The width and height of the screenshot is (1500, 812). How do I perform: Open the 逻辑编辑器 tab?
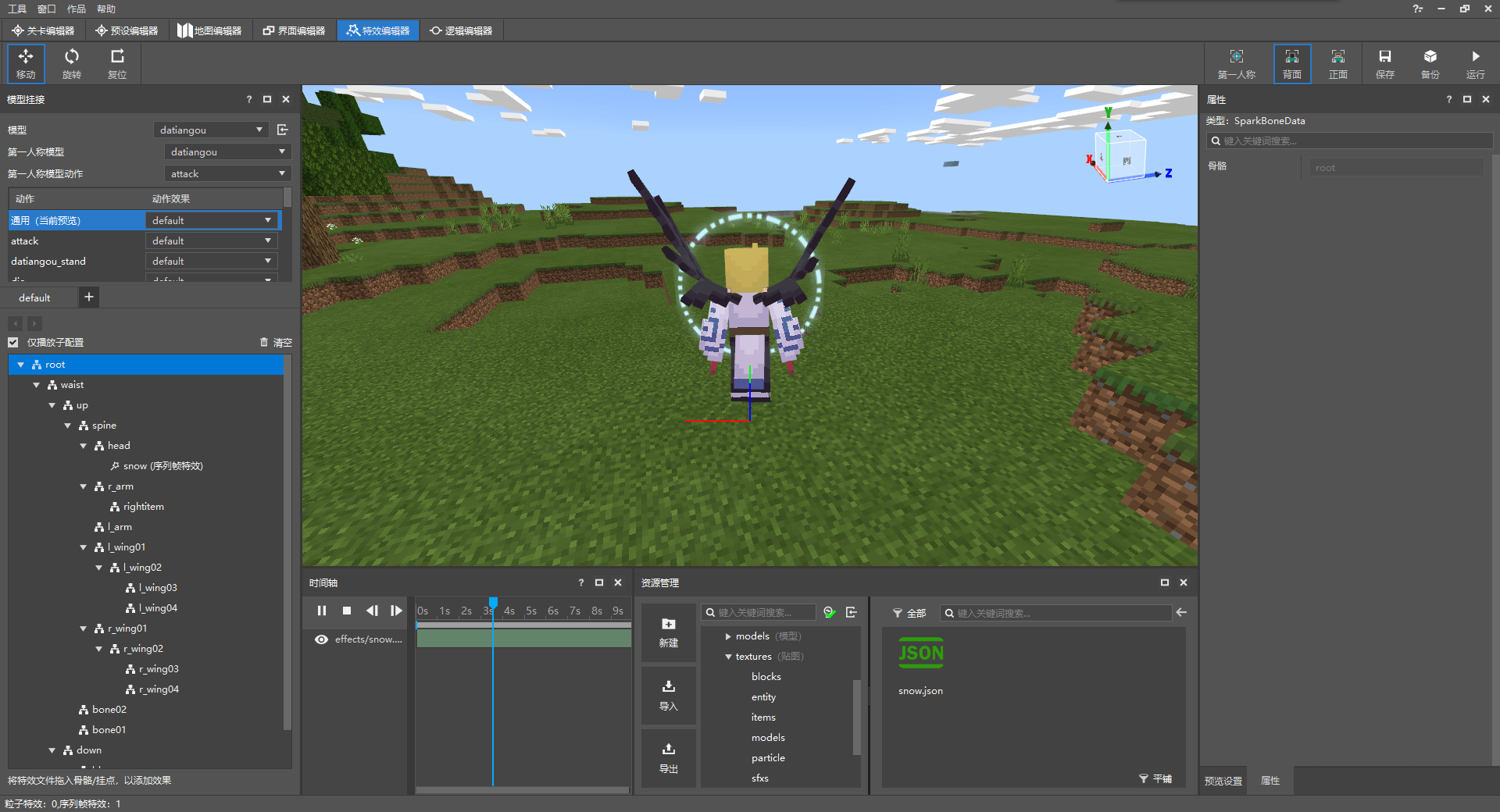pos(461,30)
